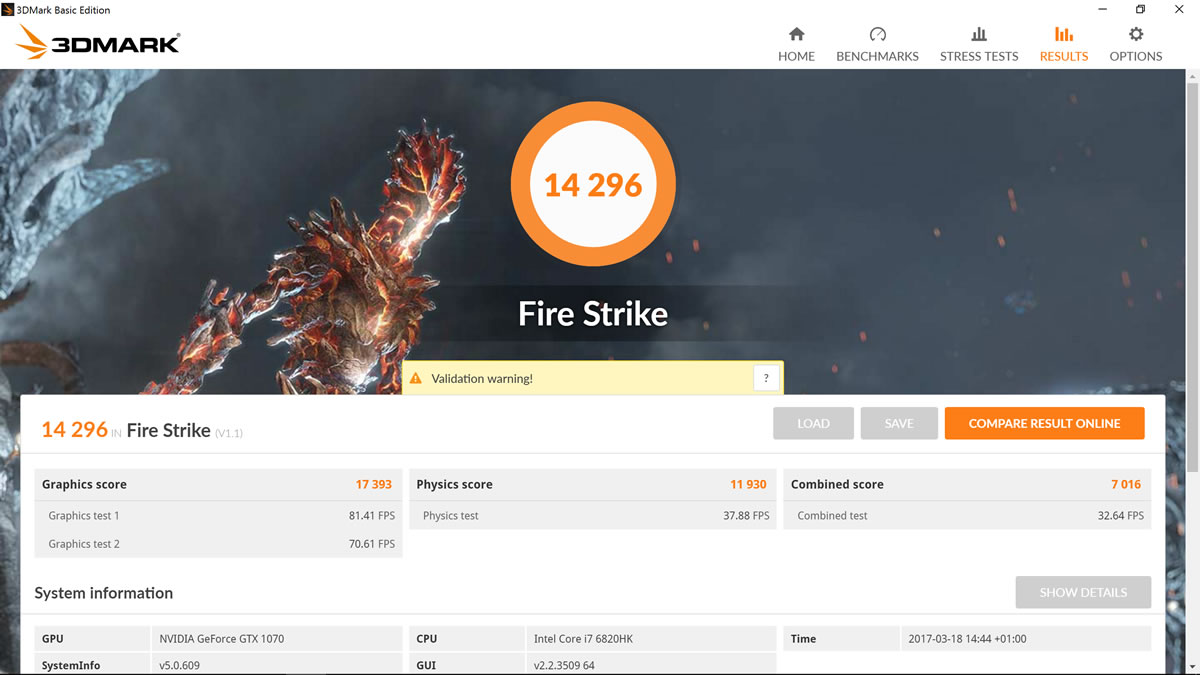This screenshot has height=675, width=1200.
Task: Click the 3DMark Basic Edition title bar icon
Action: pyautogui.click(x=8, y=9)
